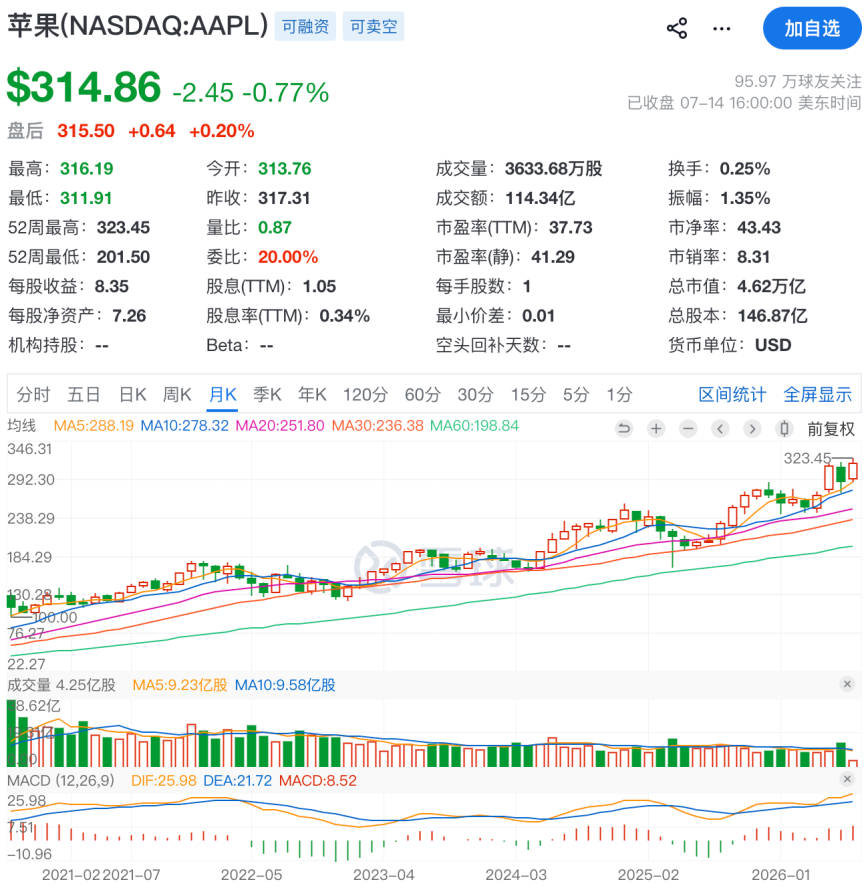Move chart right with right chevron
The width and height of the screenshot is (866, 892).
(752, 428)
